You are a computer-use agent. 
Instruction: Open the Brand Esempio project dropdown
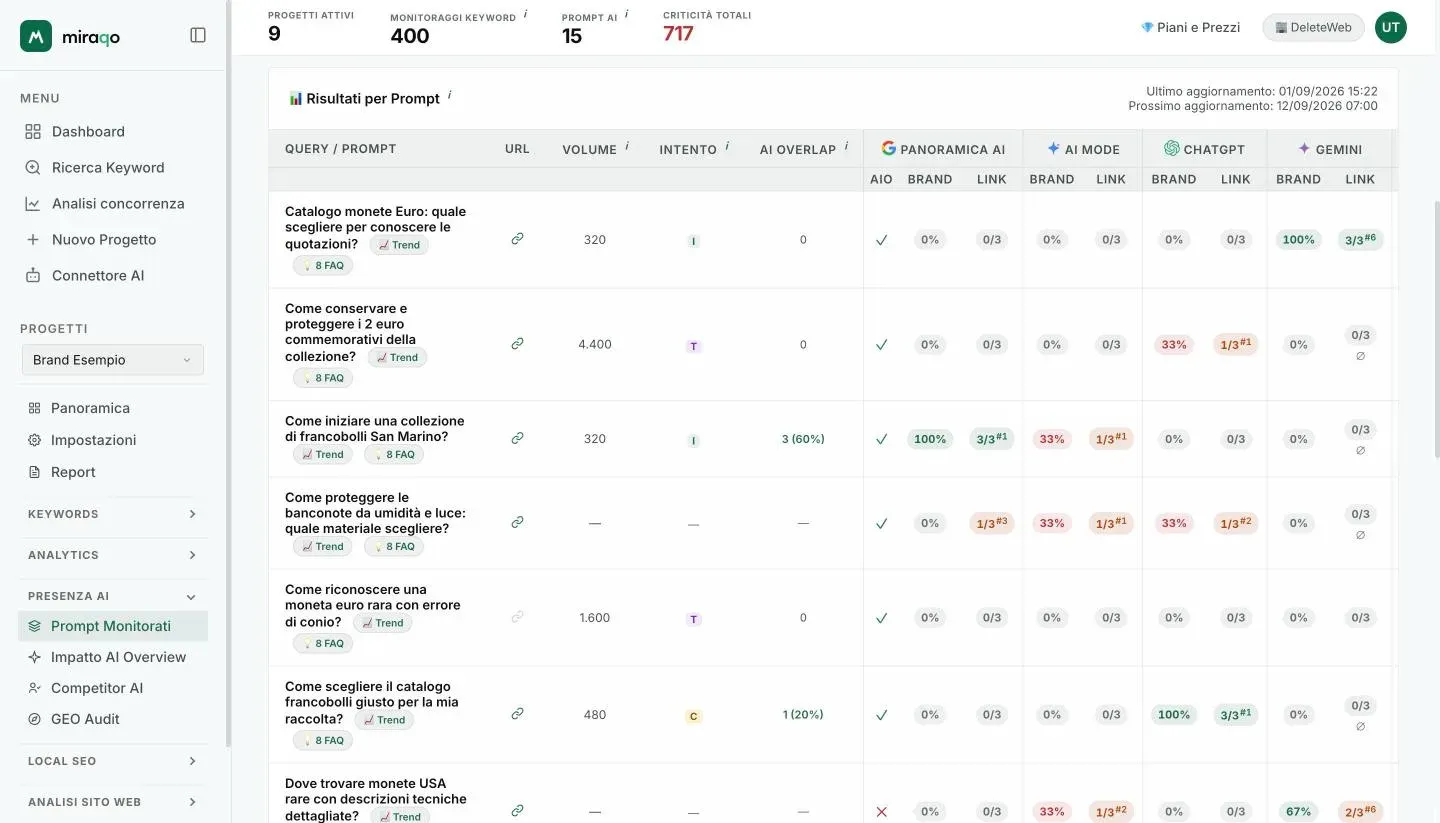[113, 360]
